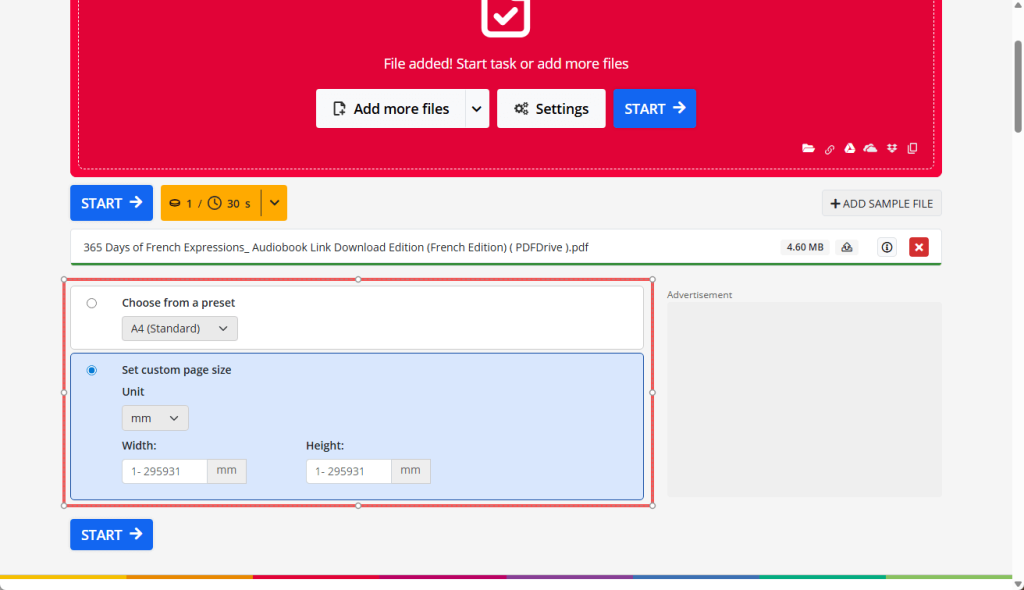Open the A4 (Standard) preset dropdown

click(x=179, y=328)
